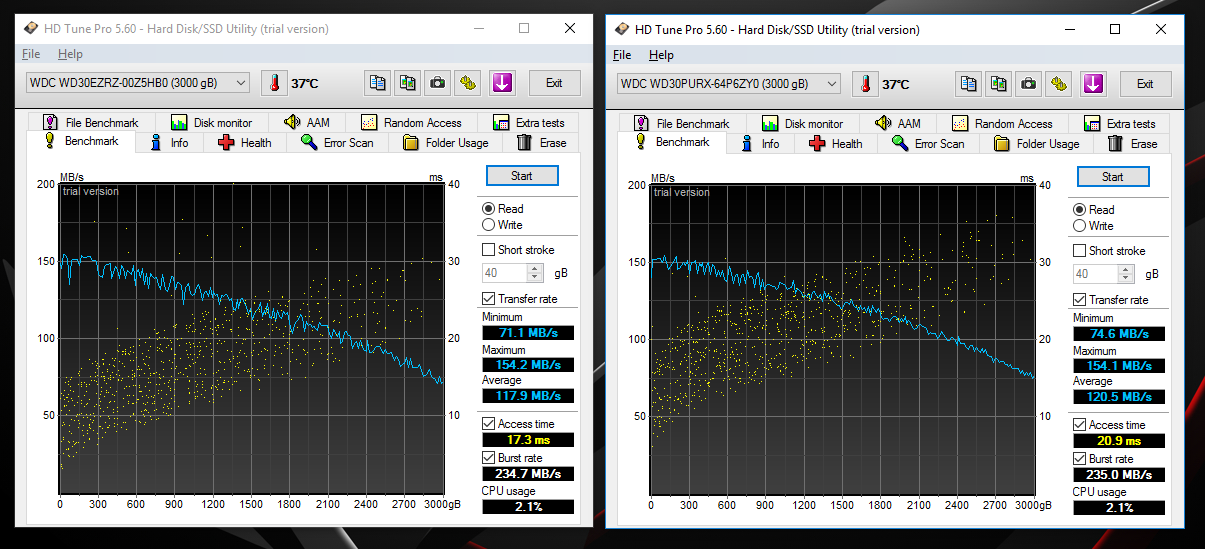Save screenshot camera icon in WD30PURX window
The width and height of the screenshot is (1205, 549).
point(1028,84)
